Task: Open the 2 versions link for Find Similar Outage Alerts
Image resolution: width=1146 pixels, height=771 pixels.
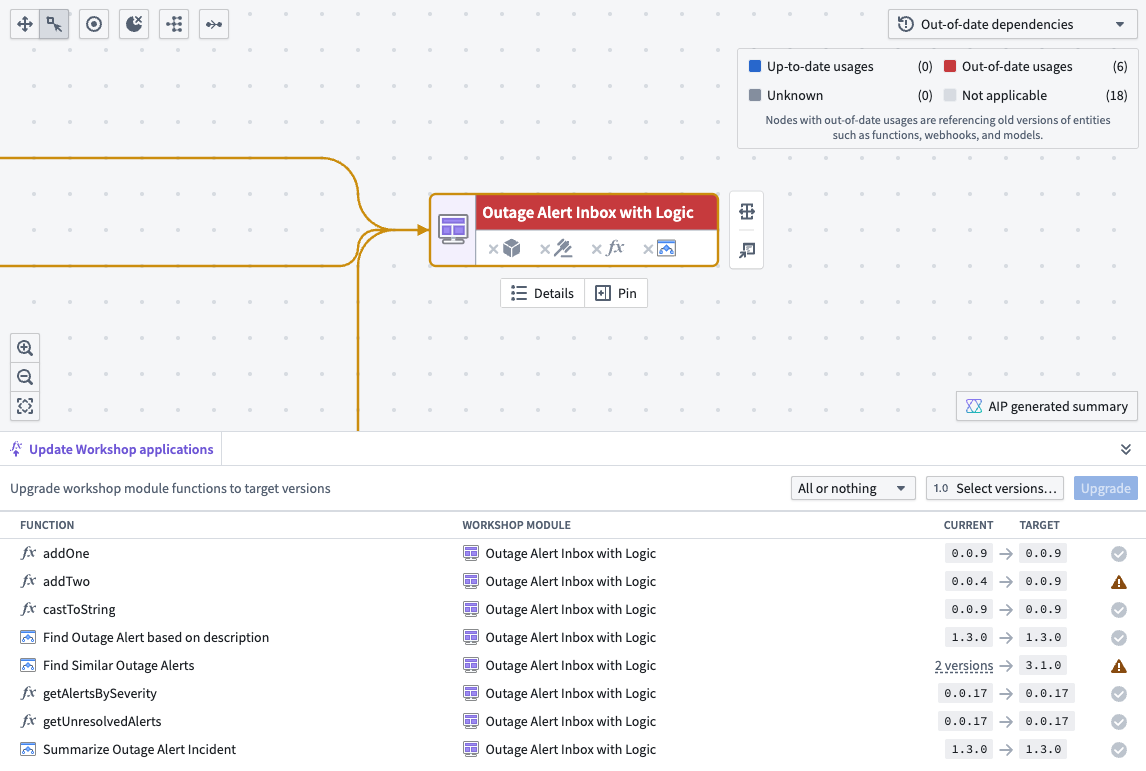Action: click(x=963, y=665)
